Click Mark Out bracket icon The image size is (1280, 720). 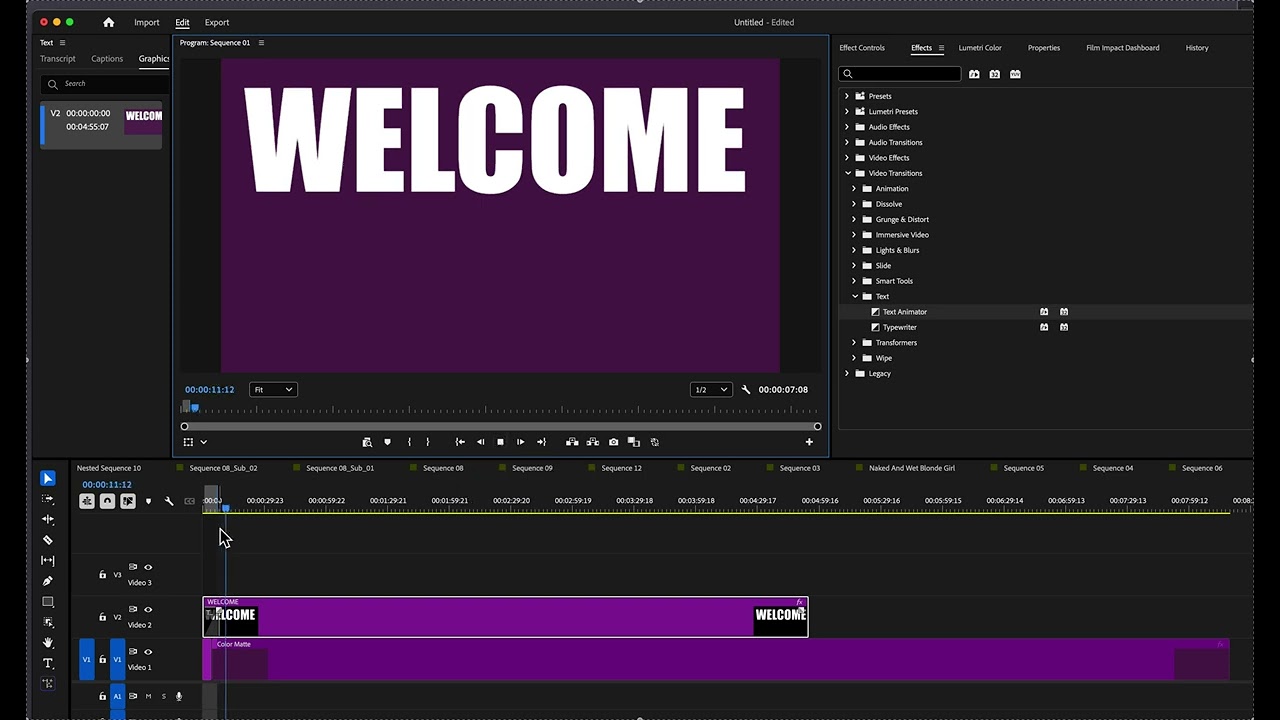tap(427, 442)
